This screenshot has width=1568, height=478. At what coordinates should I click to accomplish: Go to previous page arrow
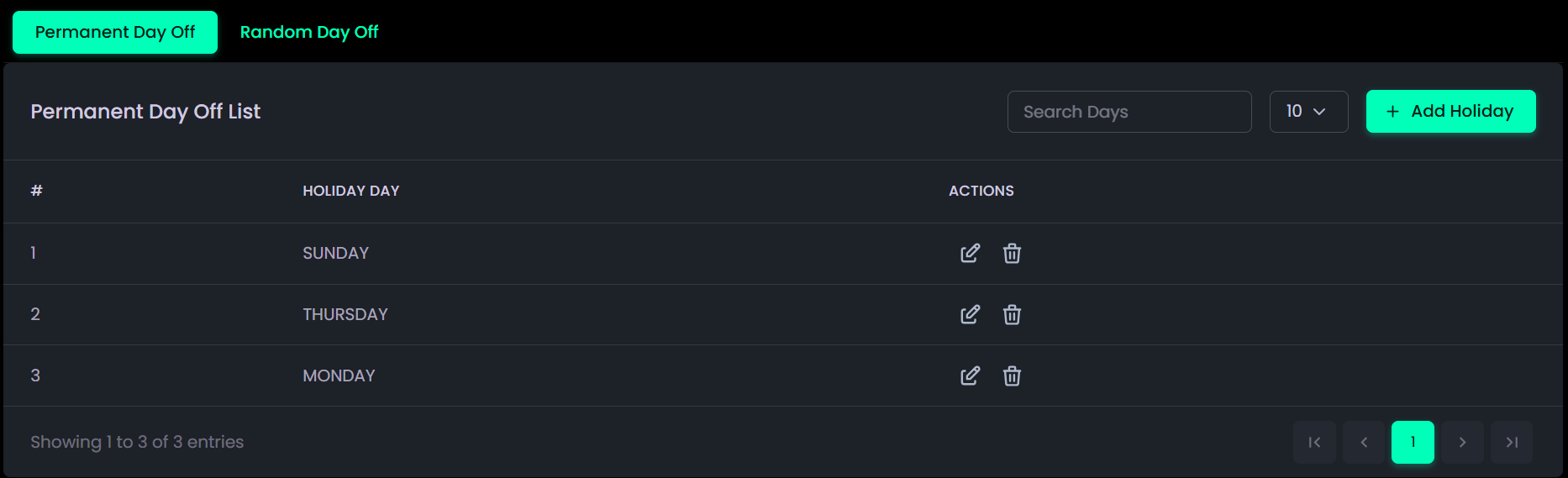(x=1364, y=442)
